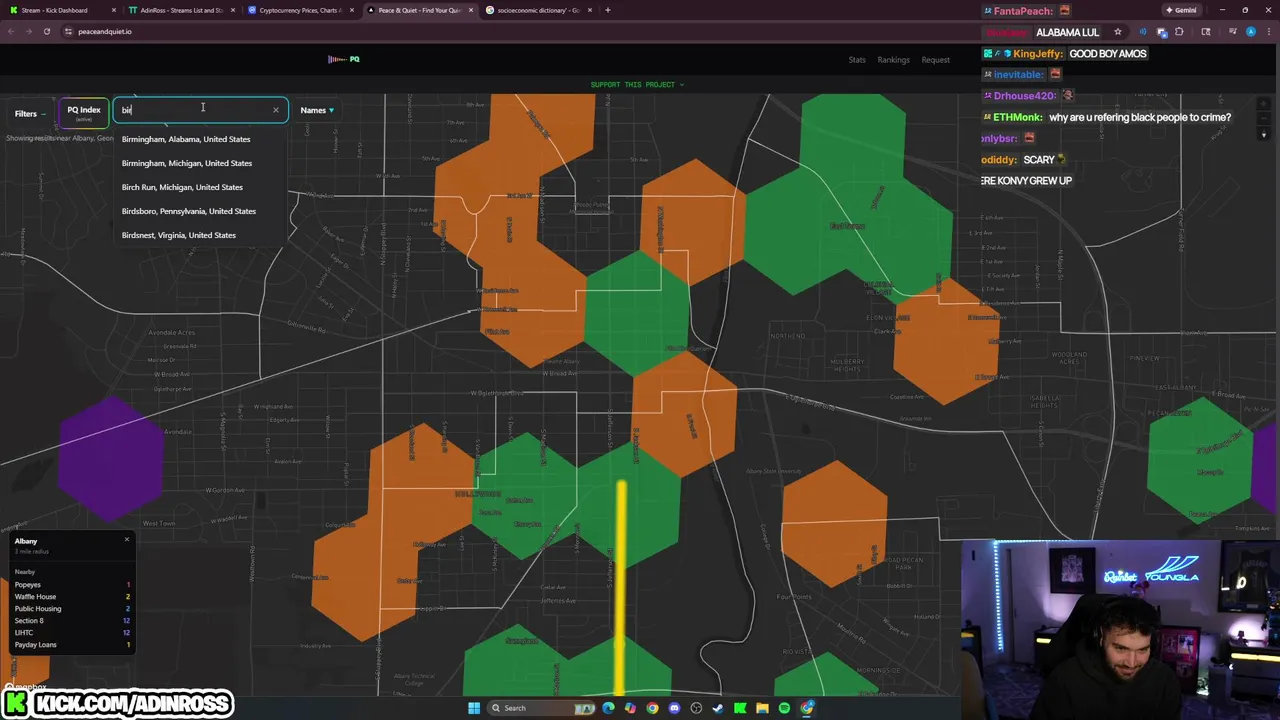Open a new browser tab
1280x720 pixels.
(608, 10)
